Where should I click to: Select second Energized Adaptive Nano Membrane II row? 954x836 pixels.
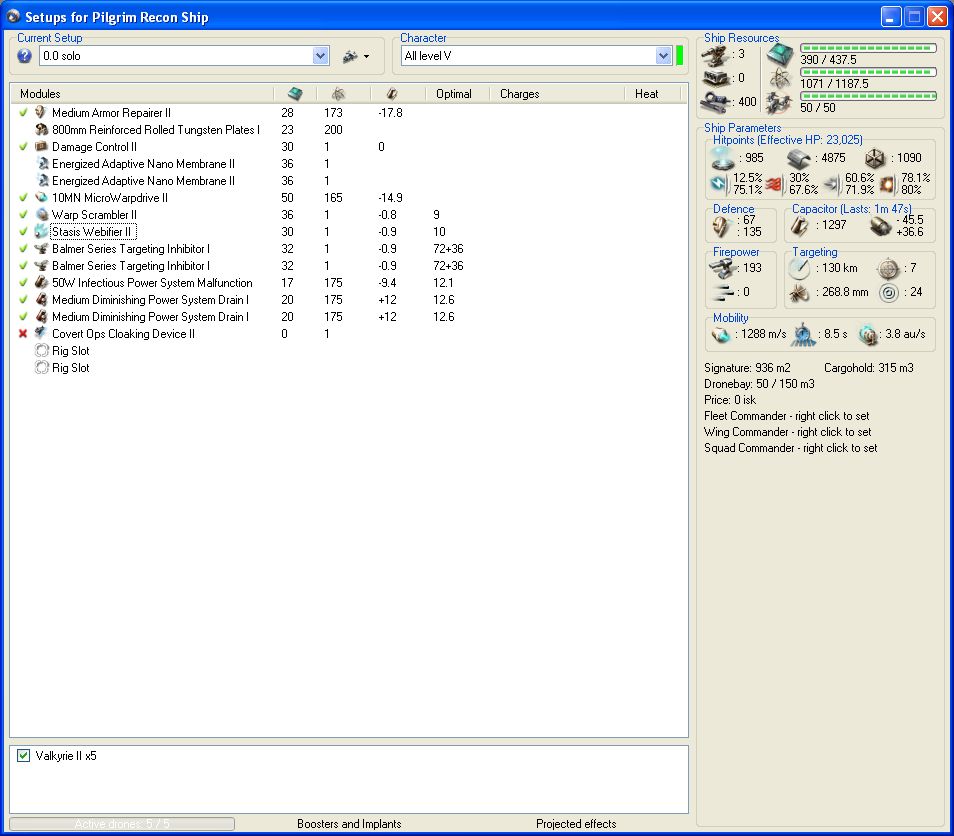click(x=350, y=181)
